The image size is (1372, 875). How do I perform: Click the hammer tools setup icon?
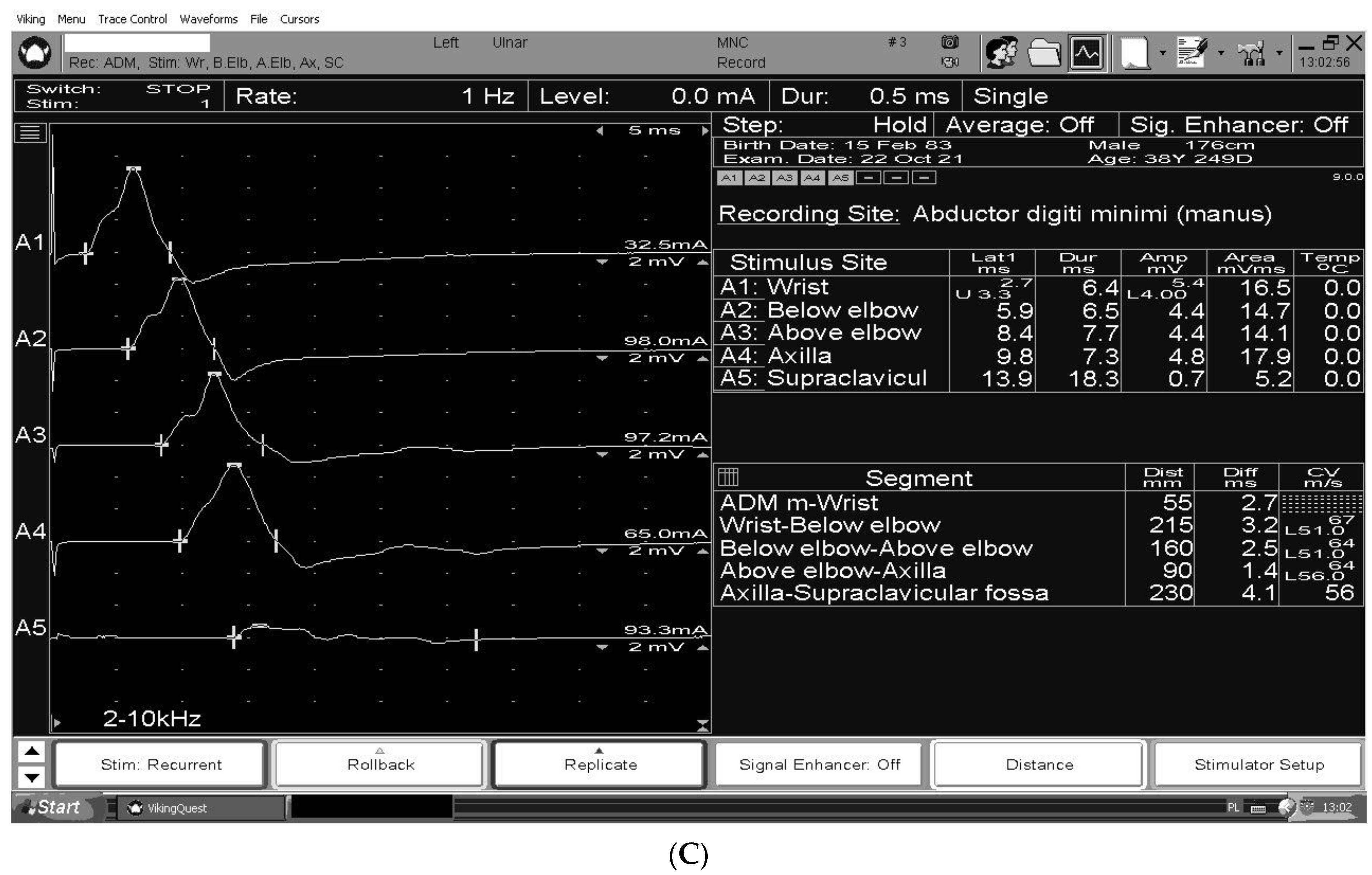click(x=1251, y=53)
